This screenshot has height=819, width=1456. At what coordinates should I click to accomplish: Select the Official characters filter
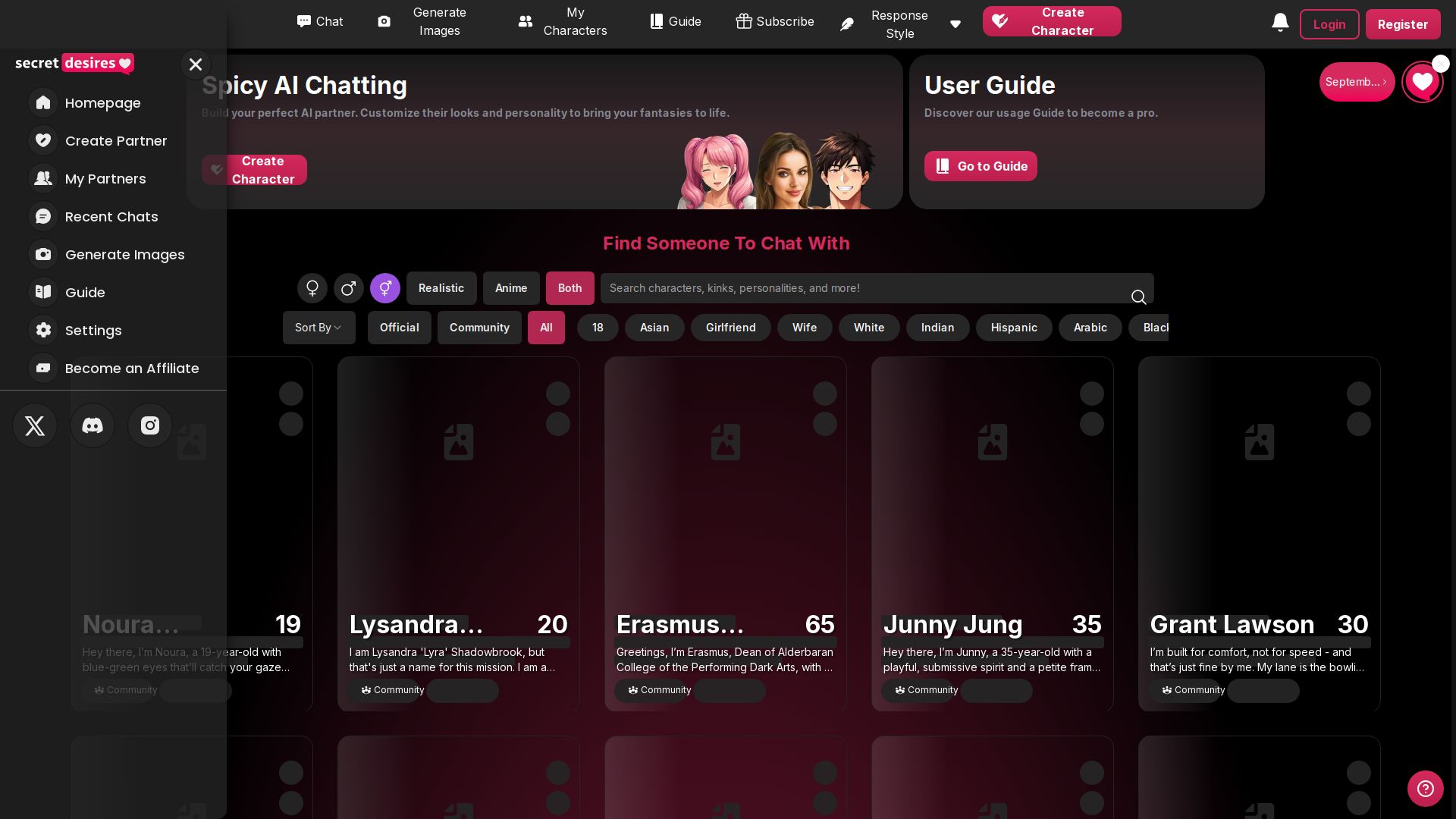coord(400,328)
